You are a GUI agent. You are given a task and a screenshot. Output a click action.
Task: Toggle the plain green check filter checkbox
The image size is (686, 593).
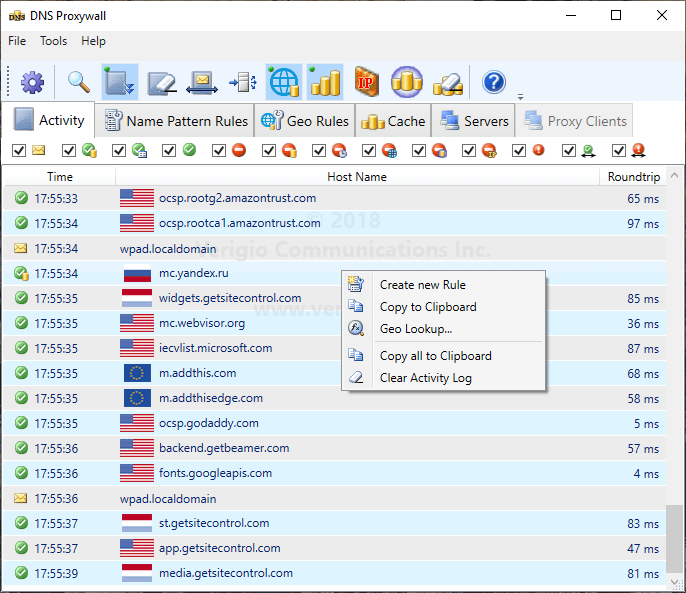[169, 151]
